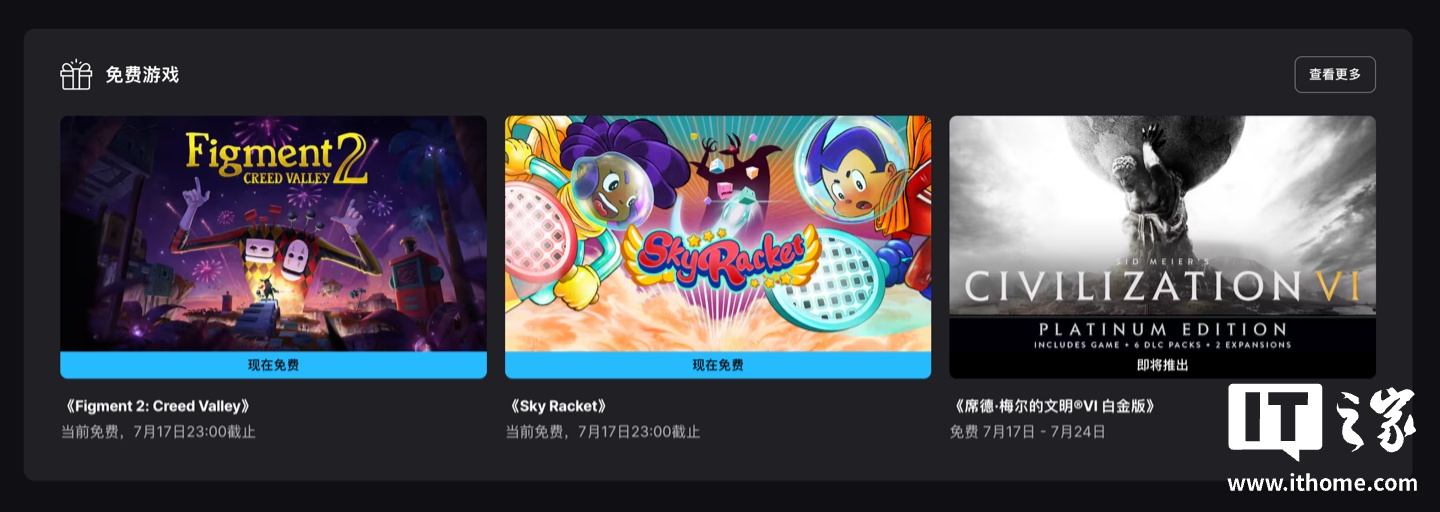Open the 《Sky Racket》 title link
1440x512 pixels.
[557, 407]
